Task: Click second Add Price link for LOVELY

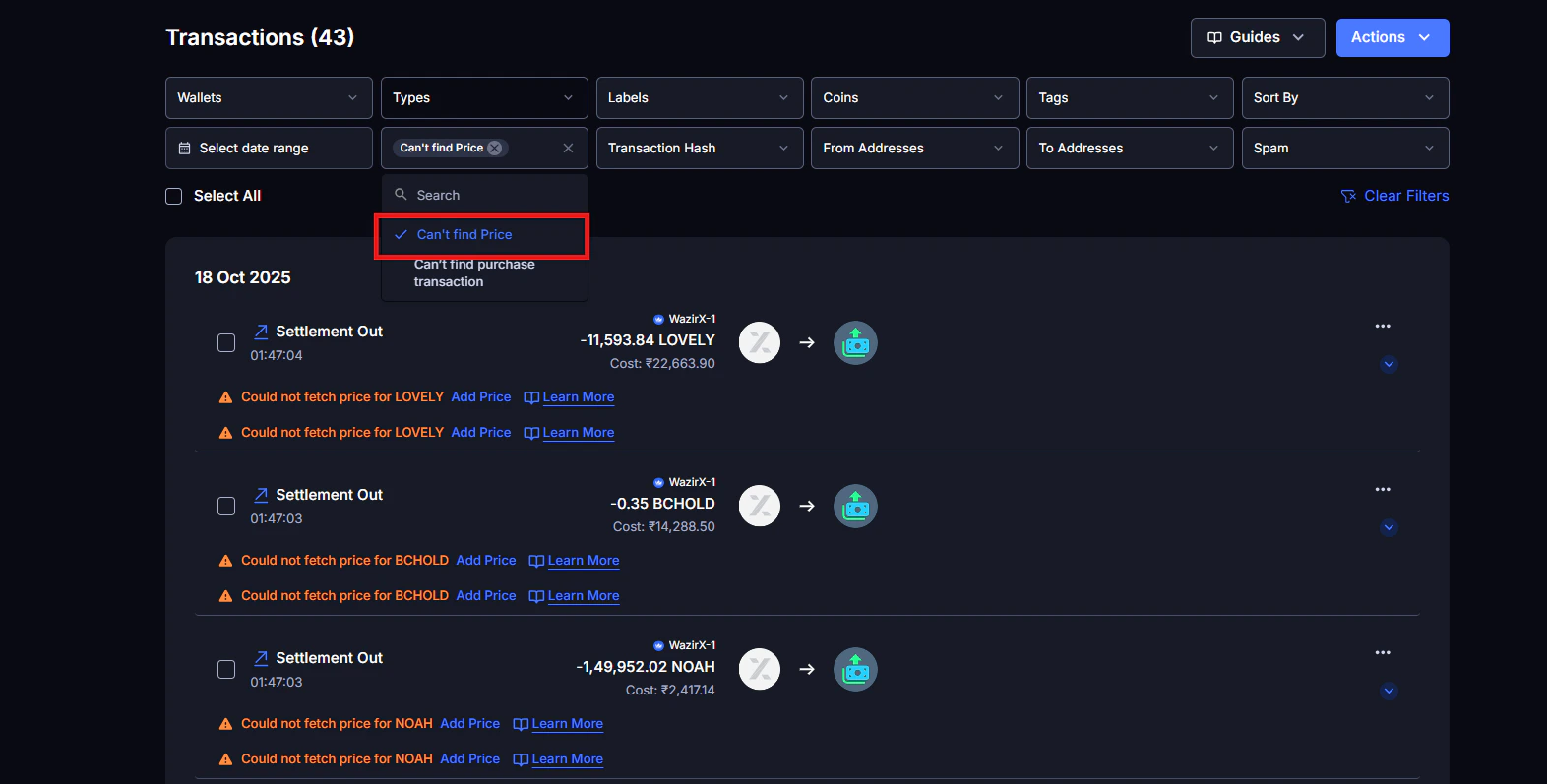Action: click(x=481, y=433)
